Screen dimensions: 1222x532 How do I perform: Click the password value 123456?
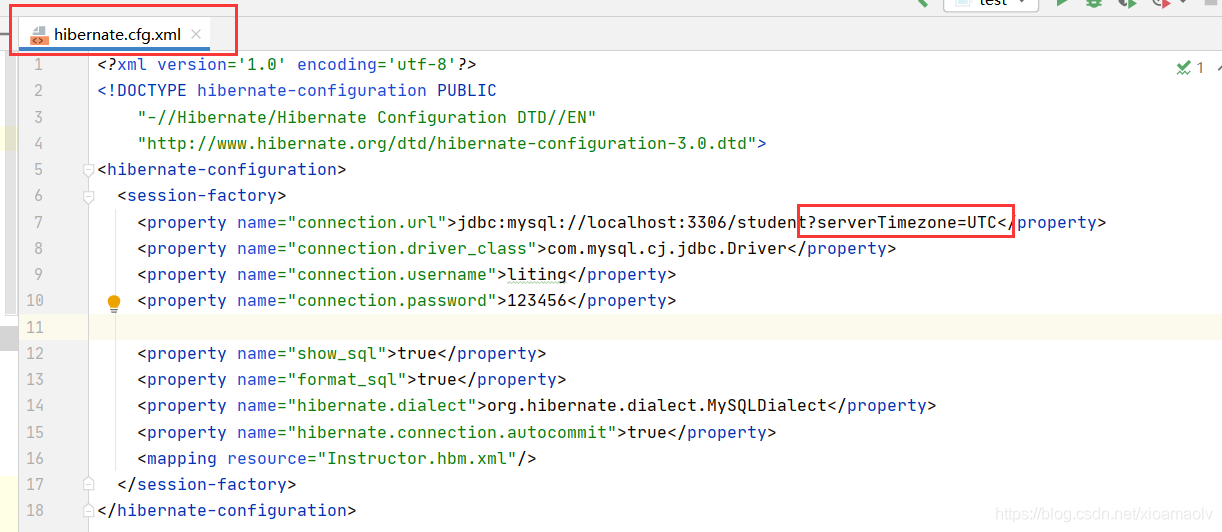click(537, 300)
